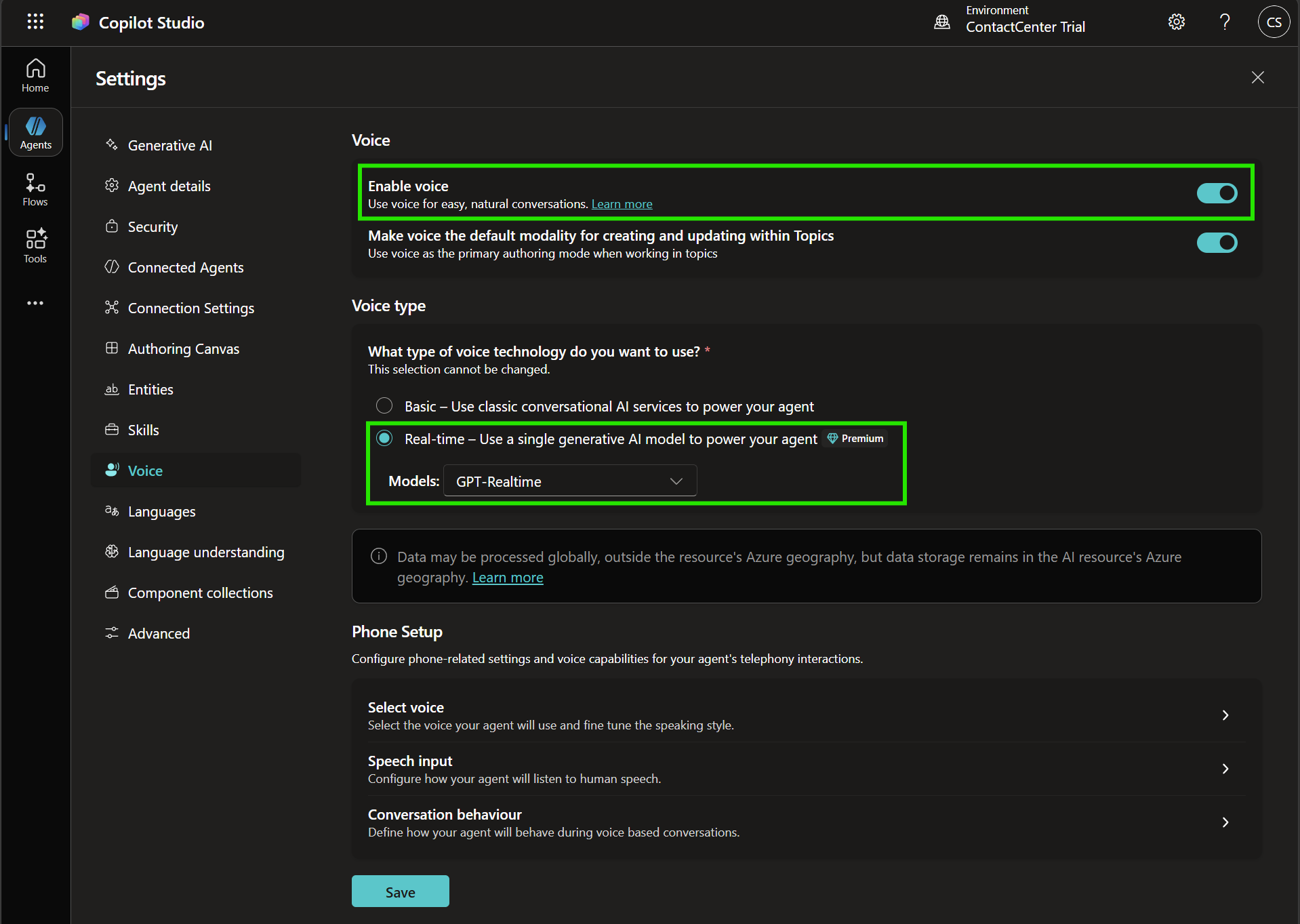Viewport: 1300px width, 924px height.
Task: Click the Select voice title
Action: tap(406, 707)
